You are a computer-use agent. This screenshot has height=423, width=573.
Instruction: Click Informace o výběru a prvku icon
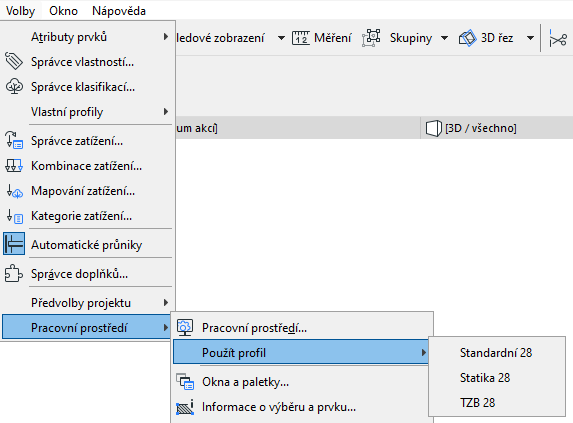click(x=185, y=407)
